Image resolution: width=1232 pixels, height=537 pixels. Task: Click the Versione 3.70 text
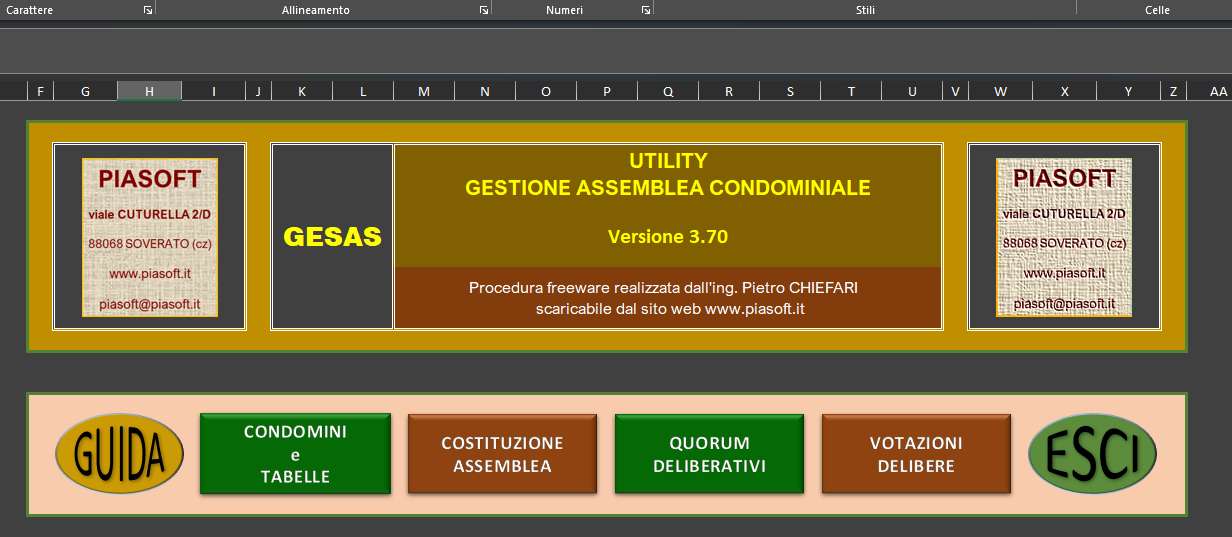[668, 237]
